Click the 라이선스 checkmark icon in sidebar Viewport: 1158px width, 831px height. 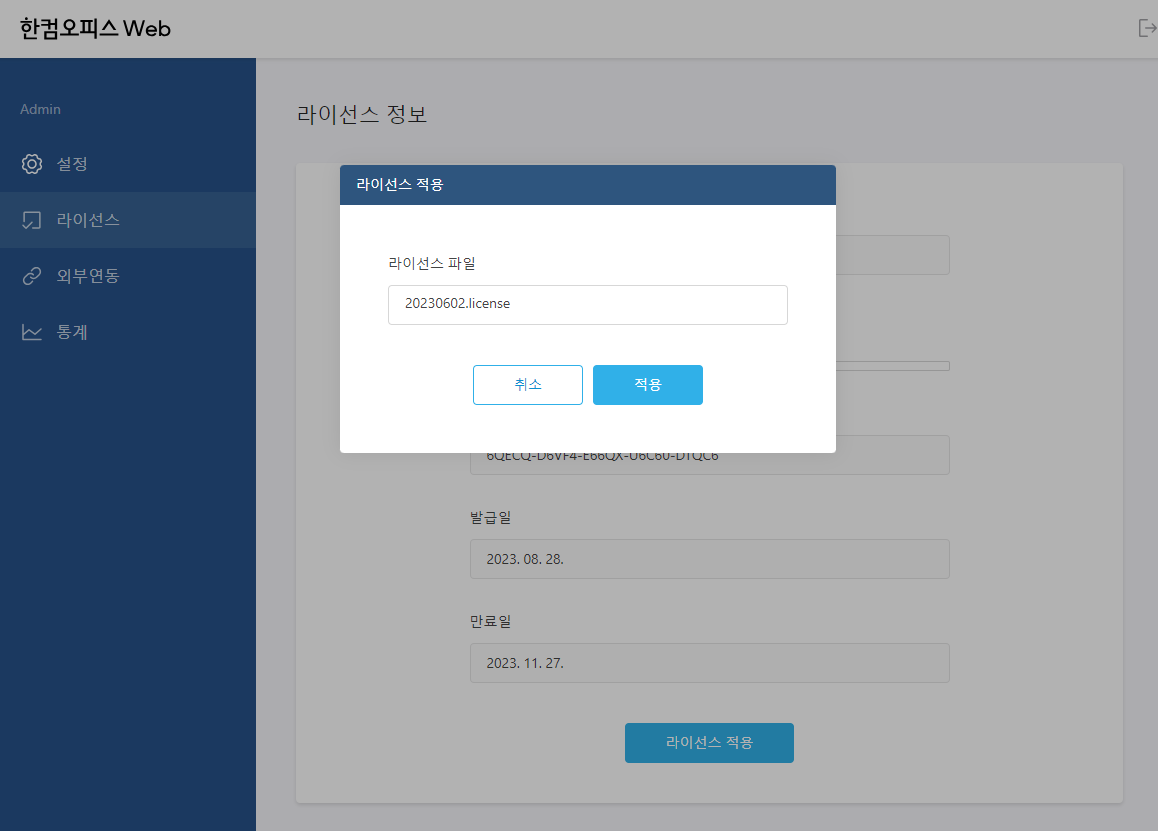click(x=32, y=220)
